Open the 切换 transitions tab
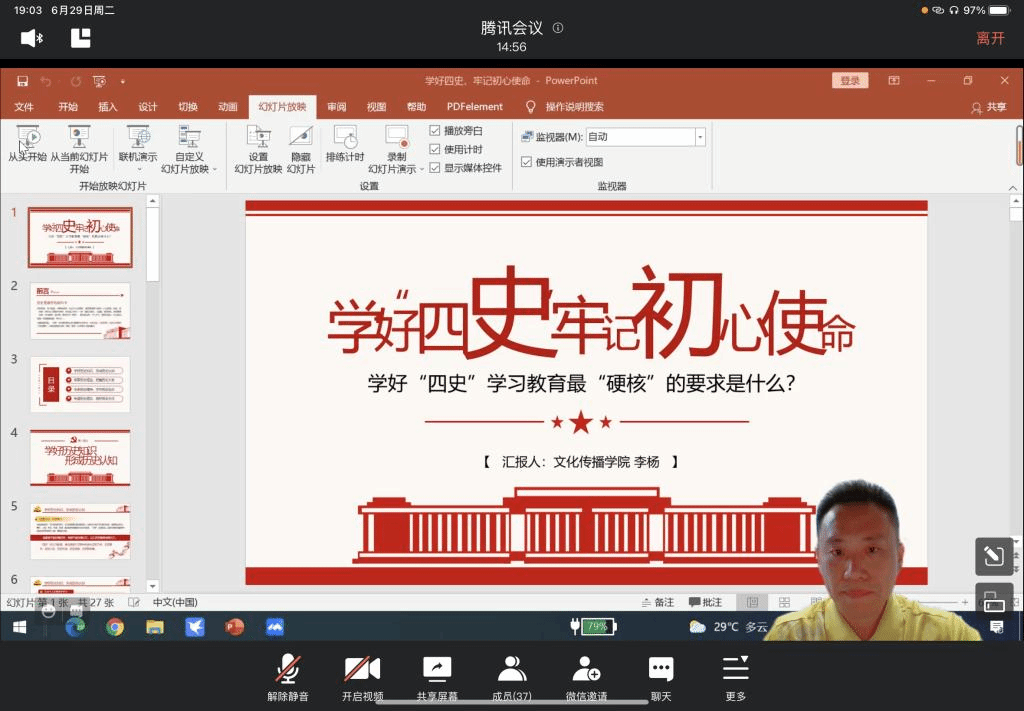1024x711 pixels. pos(188,107)
